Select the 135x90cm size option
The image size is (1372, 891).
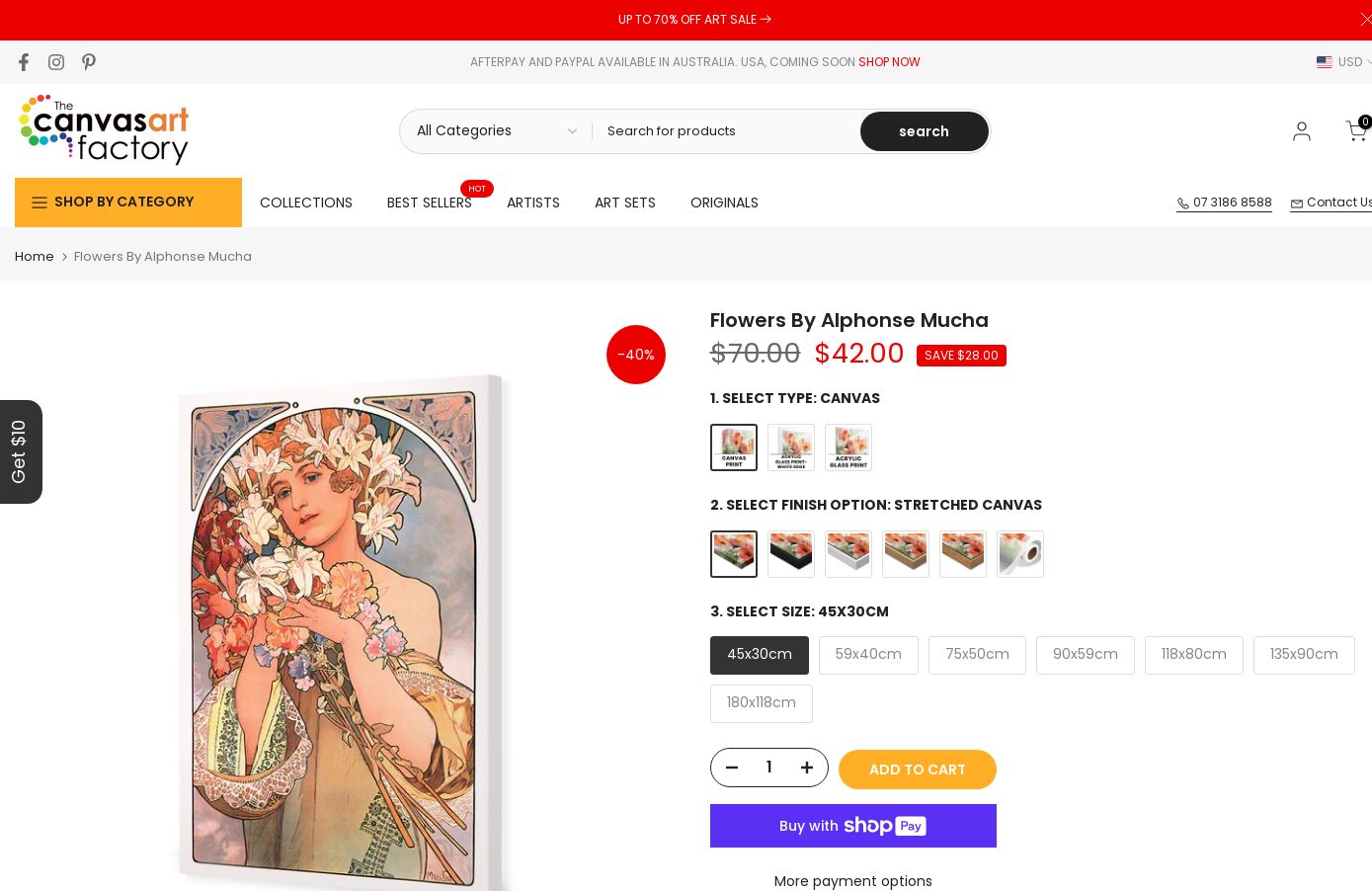(x=1304, y=655)
